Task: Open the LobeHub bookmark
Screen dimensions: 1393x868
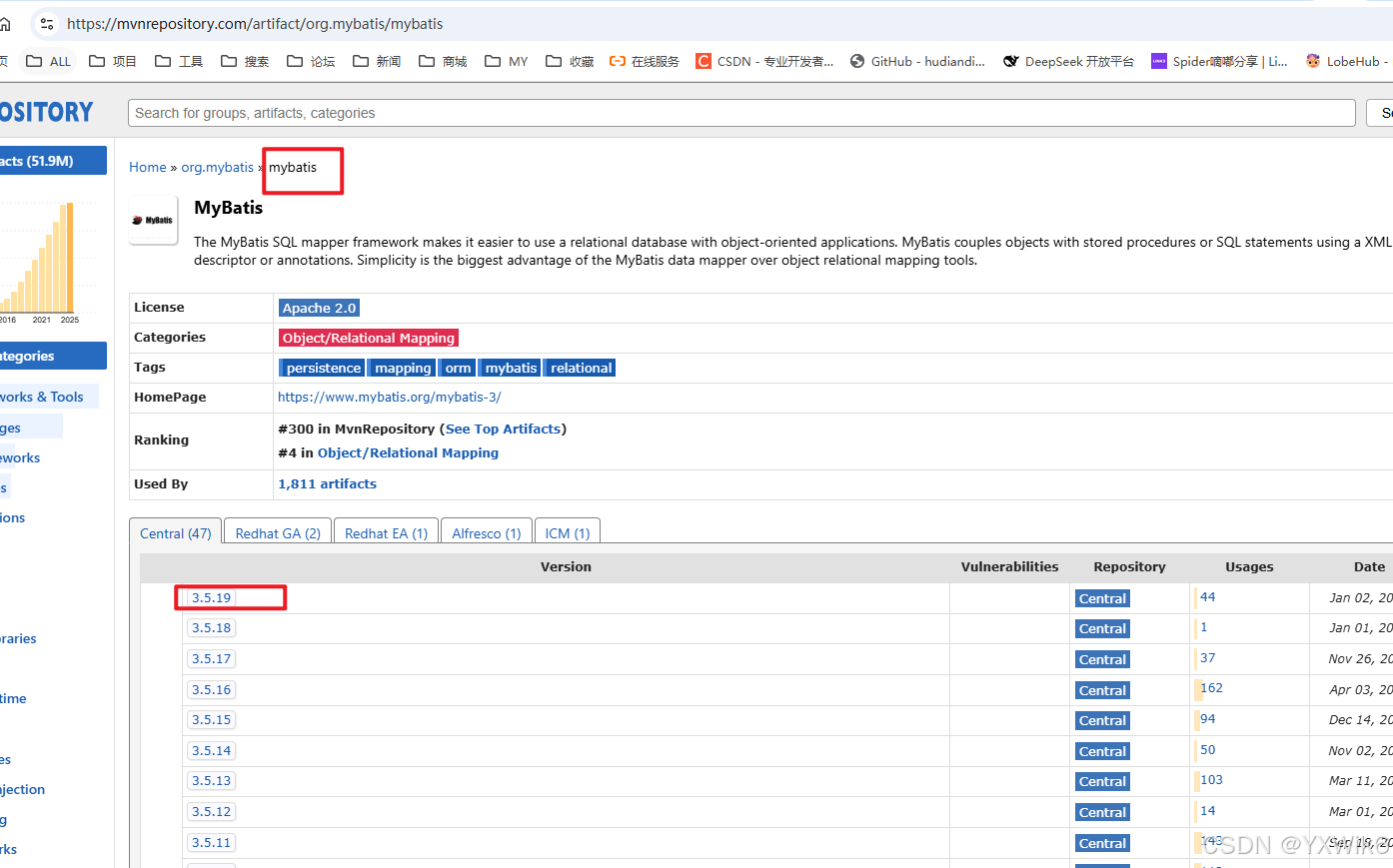Action: pyautogui.click(x=1347, y=61)
